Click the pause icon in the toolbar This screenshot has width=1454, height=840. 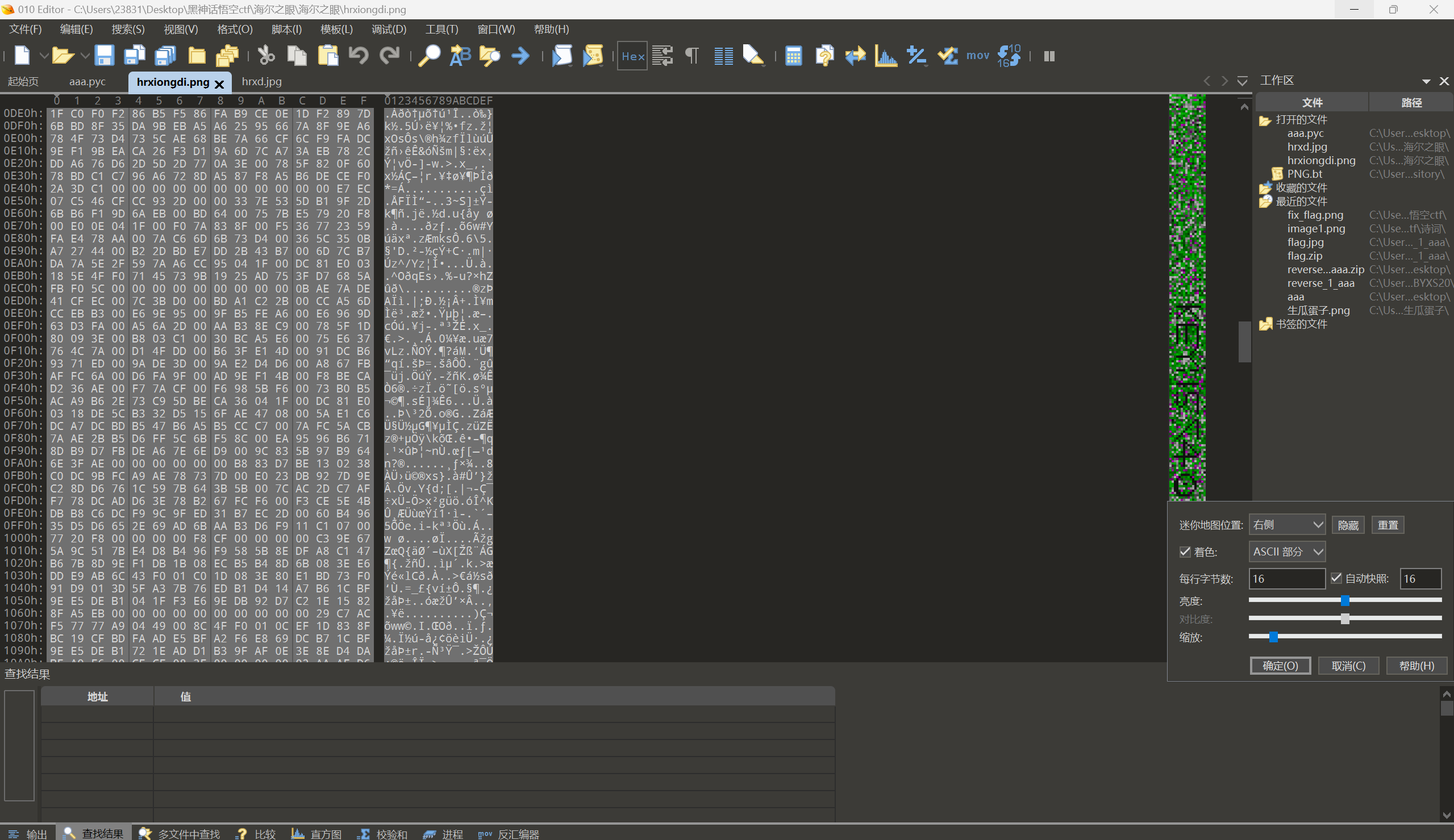pyautogui.click(x=1049, y=56)
